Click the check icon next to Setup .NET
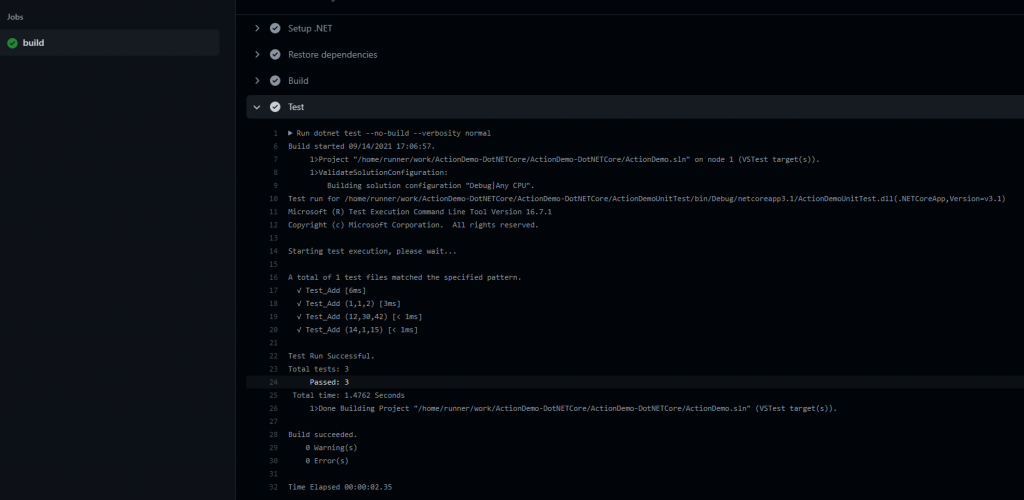The height and width of the screenshot is (500, 1024). point(275,28)
